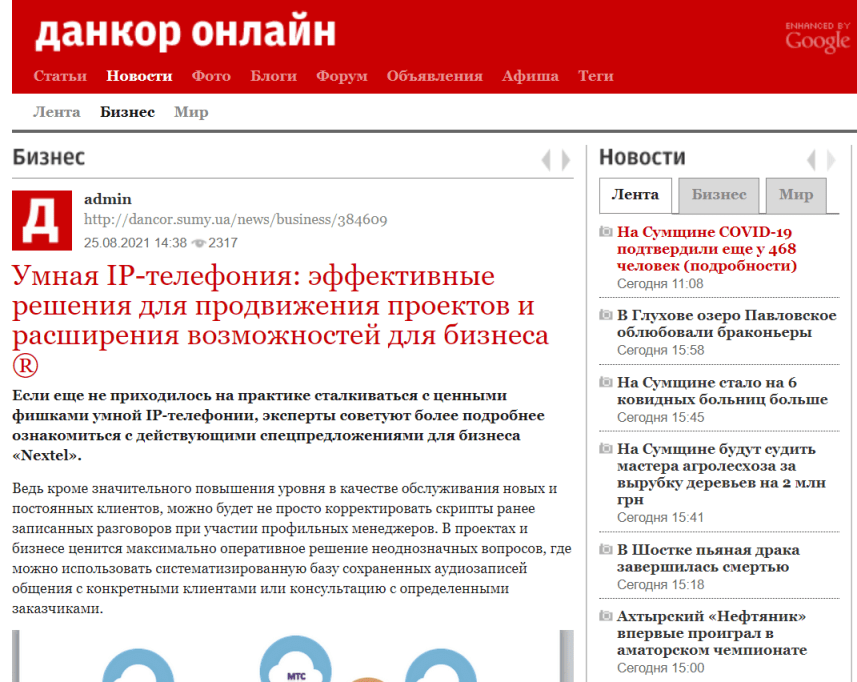This screenshot has height=682, width=857.
Task: Open the Статьи menu item
Action: (60, 75)
